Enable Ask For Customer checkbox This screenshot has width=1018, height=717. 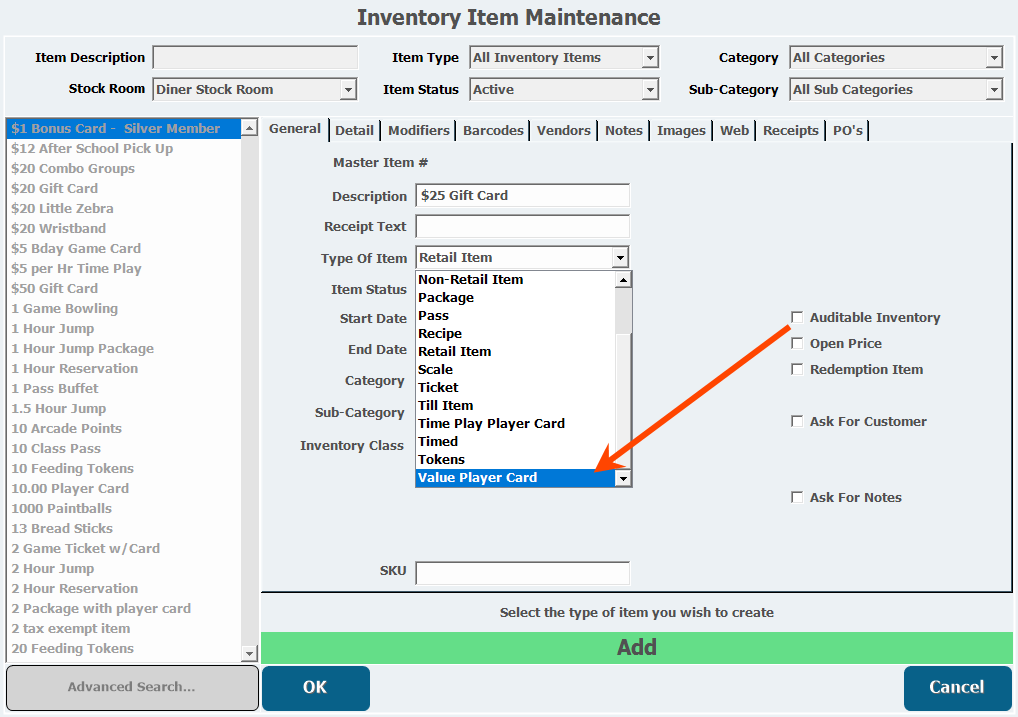click(797, 422)
